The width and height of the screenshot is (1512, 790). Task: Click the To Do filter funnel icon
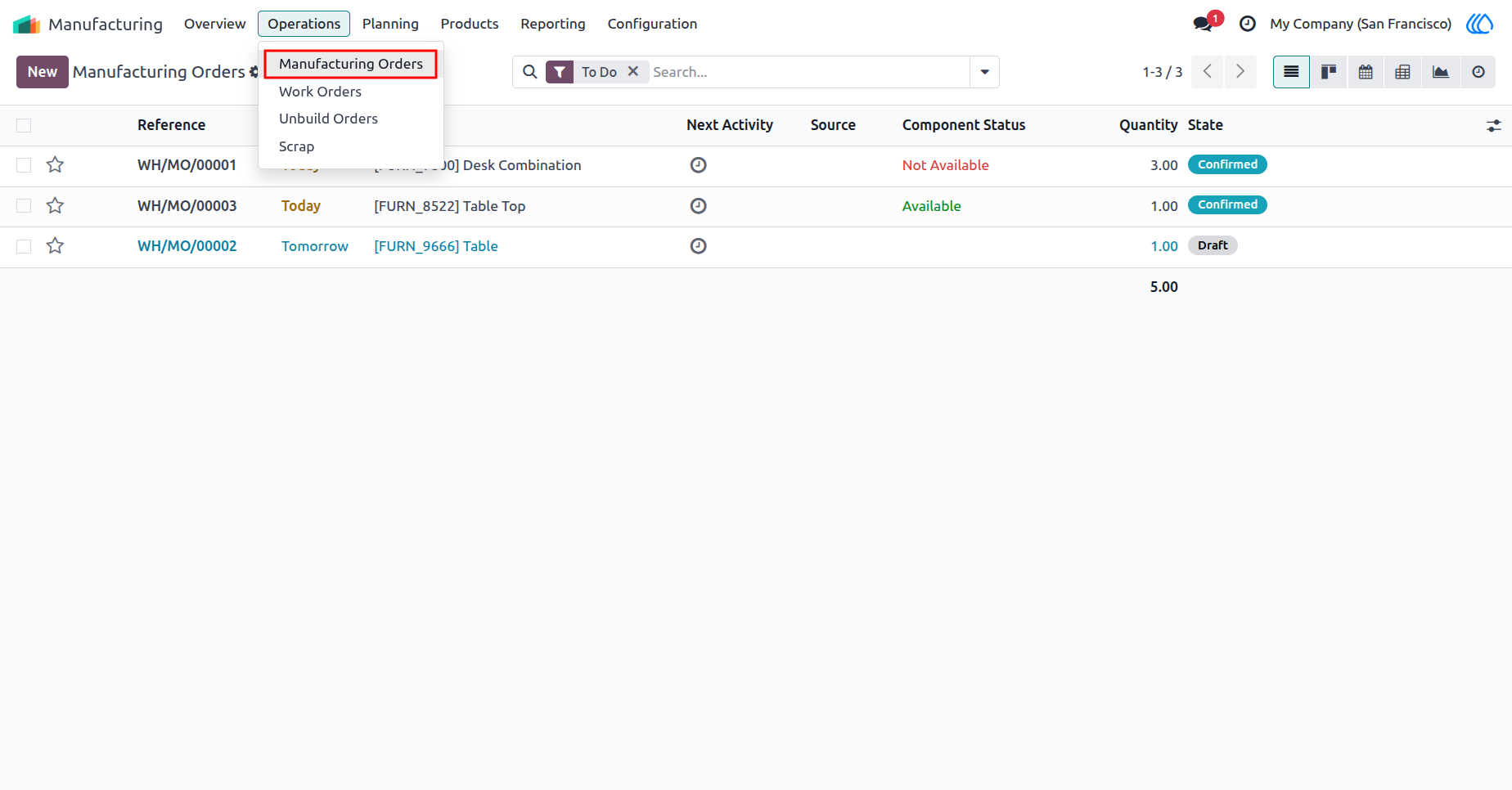click(560, 72)
